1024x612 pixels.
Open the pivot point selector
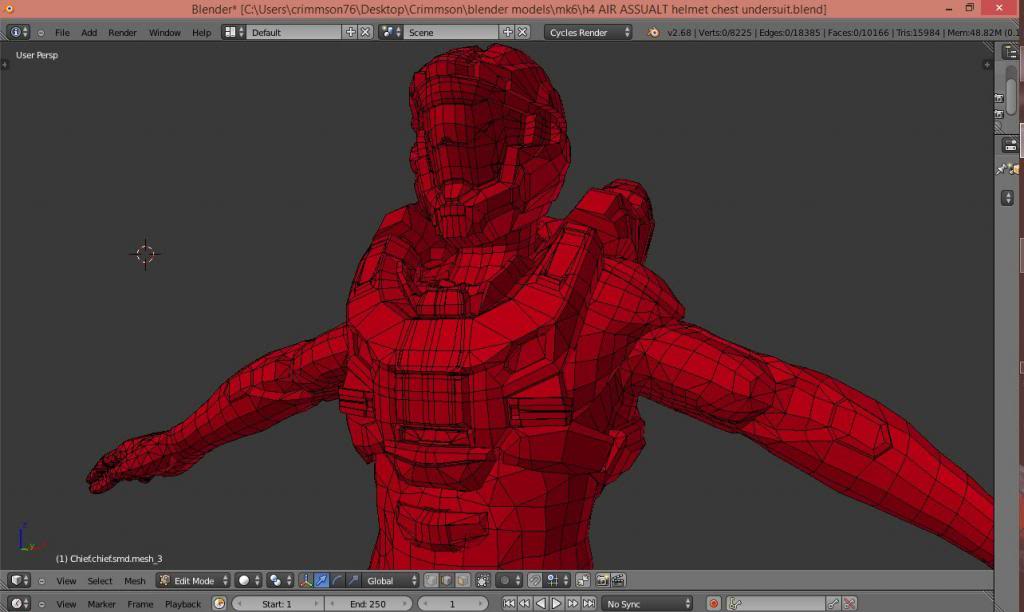(x=280, y=580)
